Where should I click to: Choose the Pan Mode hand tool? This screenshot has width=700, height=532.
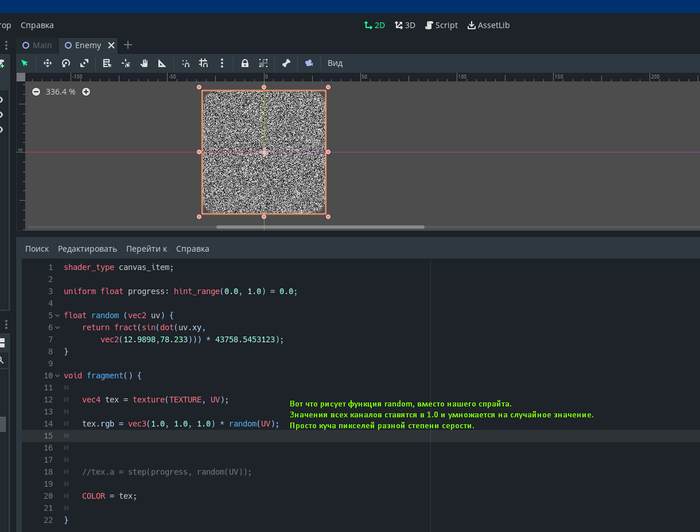144,63
